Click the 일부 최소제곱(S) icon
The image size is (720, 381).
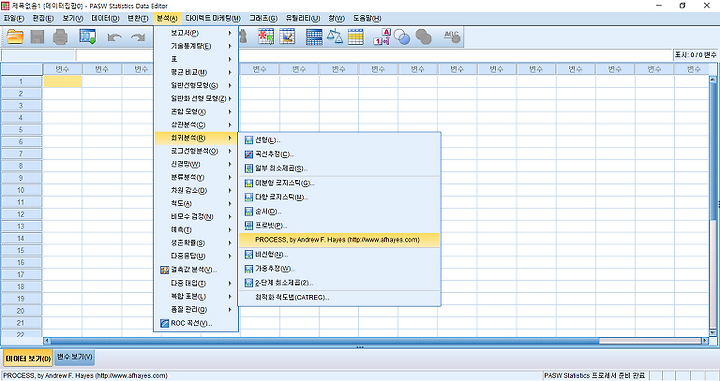[x=249, y=168]
